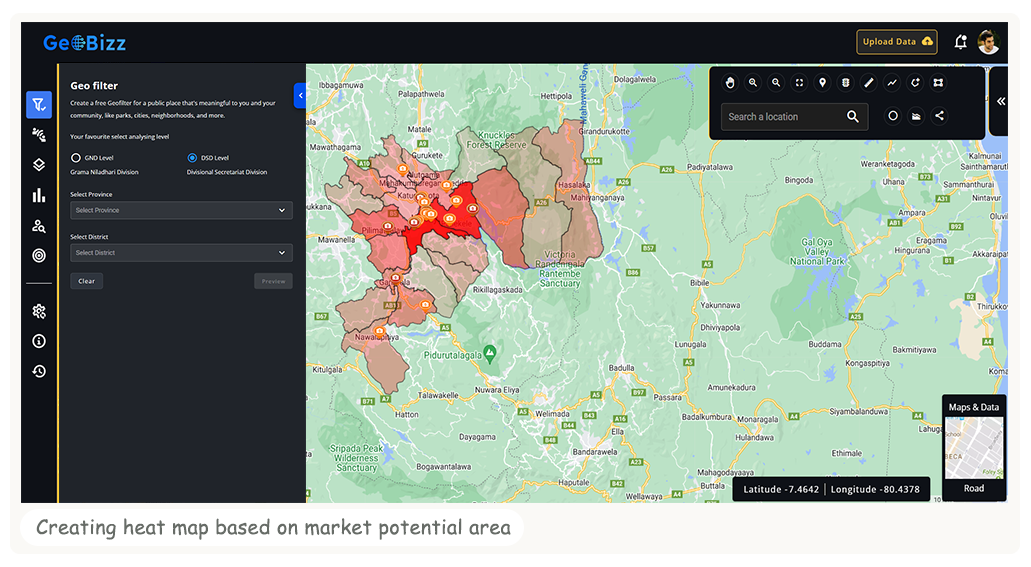The image size is (1031, 567).
Task: Click the refresh arrow with plus tool
Action: coord(915,83)
